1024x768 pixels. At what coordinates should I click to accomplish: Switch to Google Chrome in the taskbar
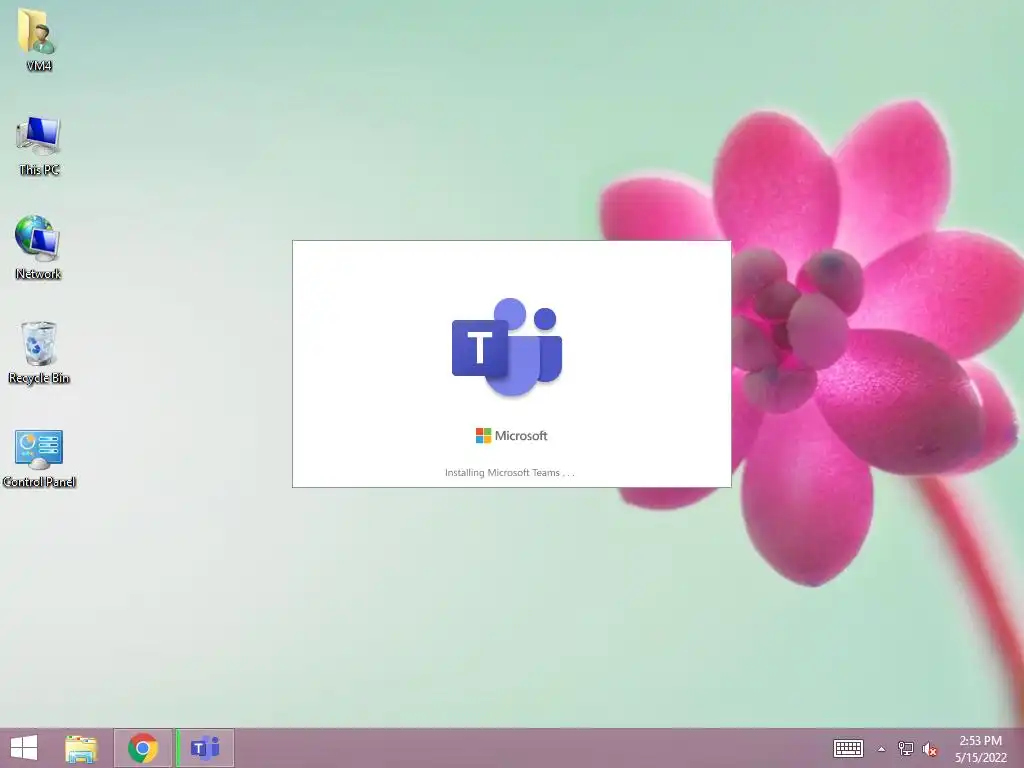tap(142, 748)
